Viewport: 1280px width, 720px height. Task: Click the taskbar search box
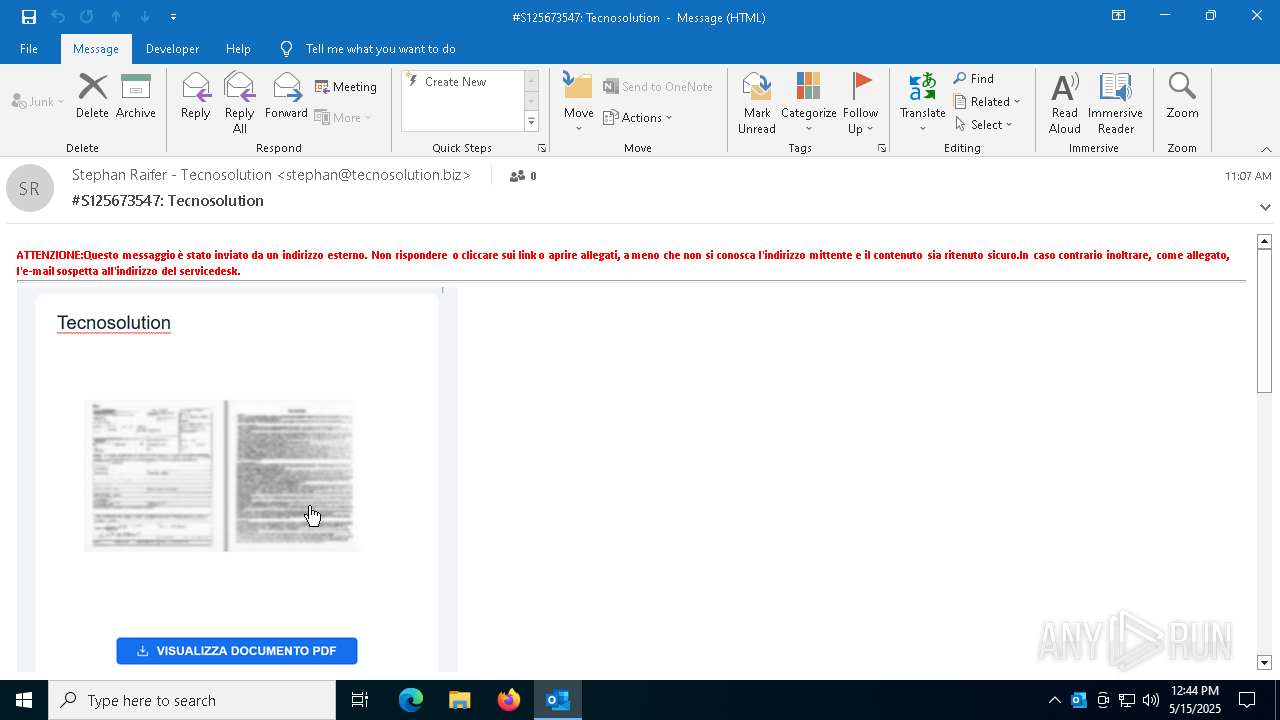192,700
